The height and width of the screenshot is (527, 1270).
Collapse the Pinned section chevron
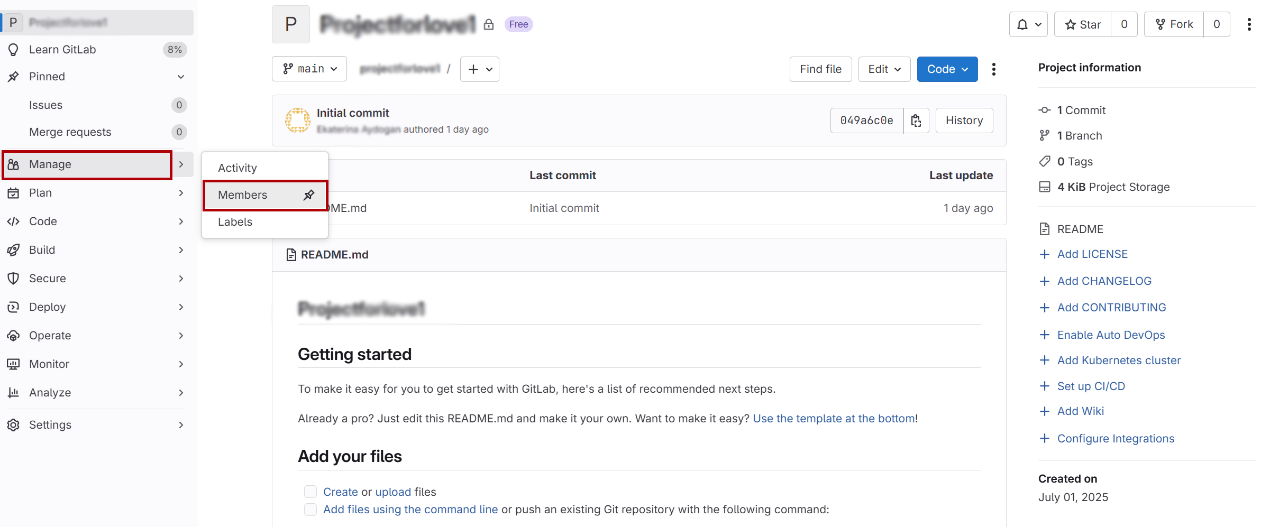point(181,77)
